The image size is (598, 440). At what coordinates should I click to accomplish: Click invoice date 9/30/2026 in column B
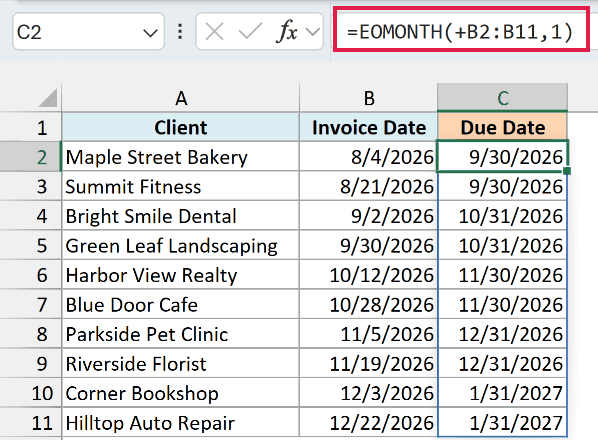369,245
